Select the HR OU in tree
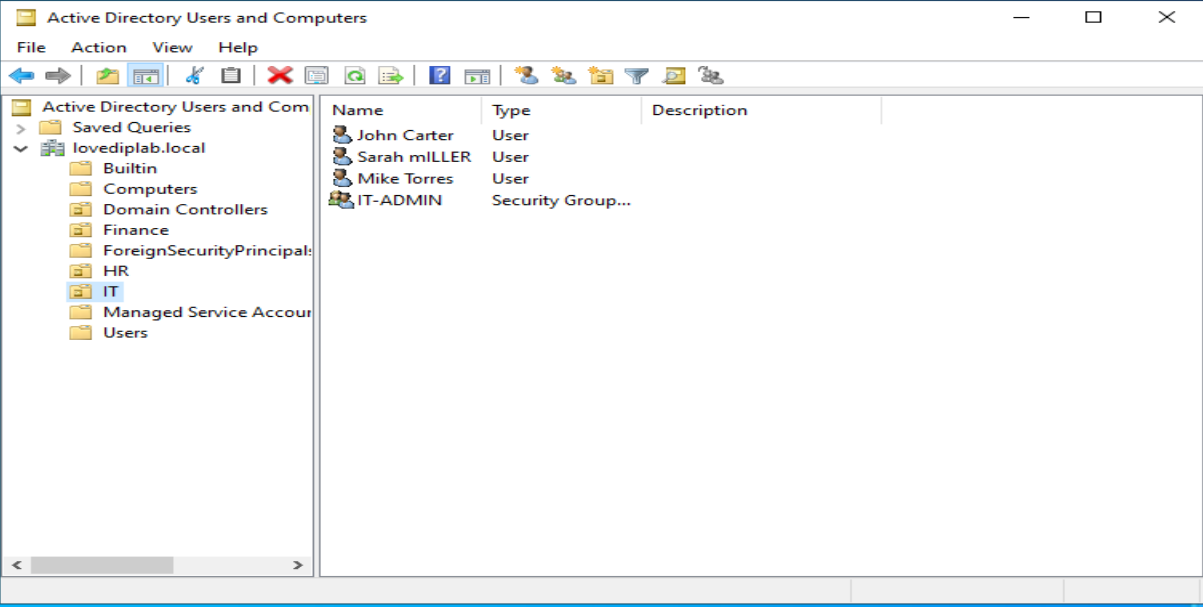This screenshot has width=1203, height=607. (116, 271)
